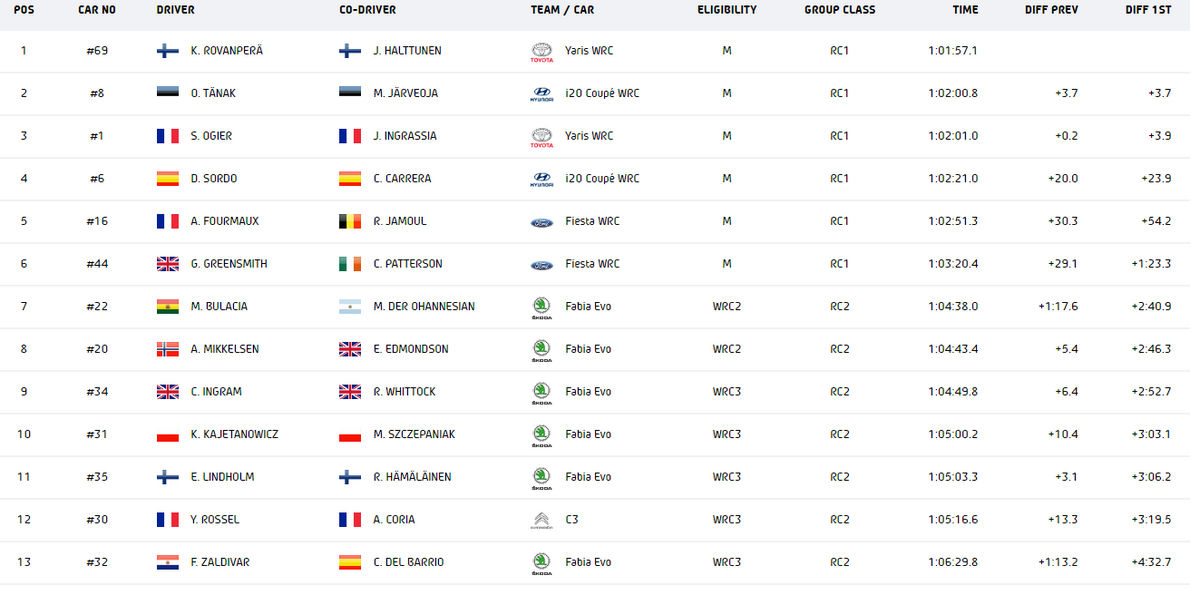Click the Irish flag beside C. Patterson
1200x595 pixels.
[351, 264]
